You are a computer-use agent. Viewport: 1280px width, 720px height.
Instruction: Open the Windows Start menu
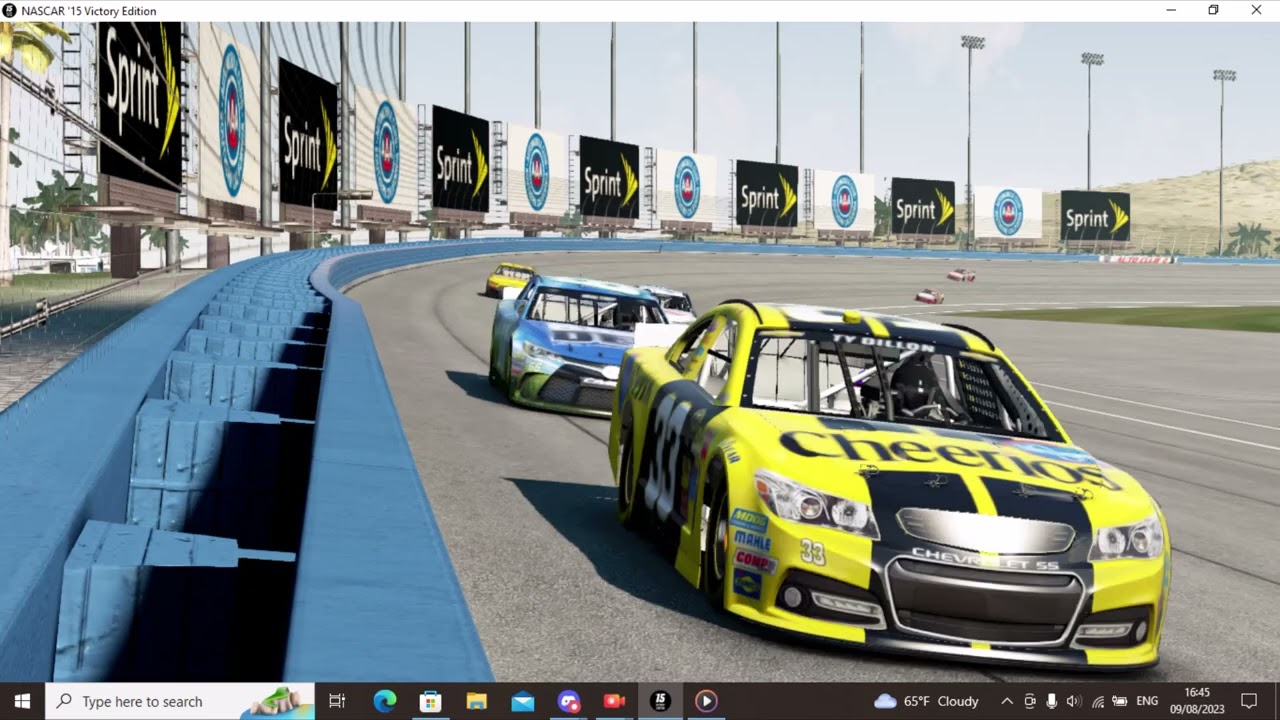tap(22, 701)
